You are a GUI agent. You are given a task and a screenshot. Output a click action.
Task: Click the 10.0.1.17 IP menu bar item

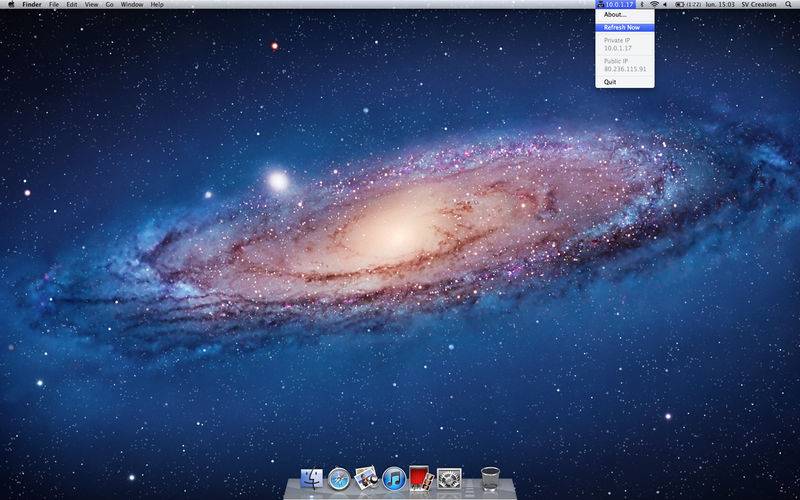(615, 5)
